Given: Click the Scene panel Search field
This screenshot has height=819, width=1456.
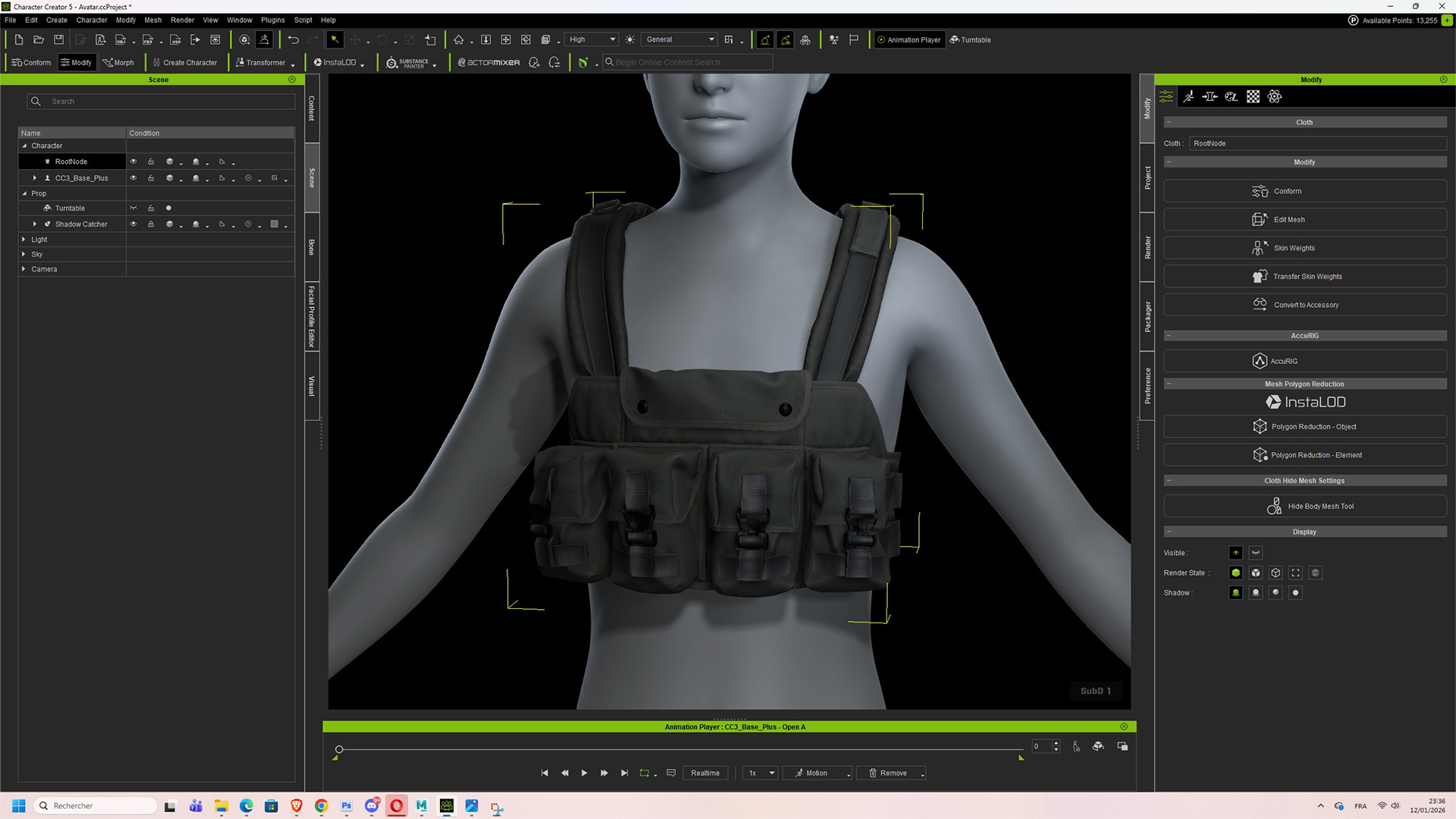Looking at the screenshot, I should [161, 101].
